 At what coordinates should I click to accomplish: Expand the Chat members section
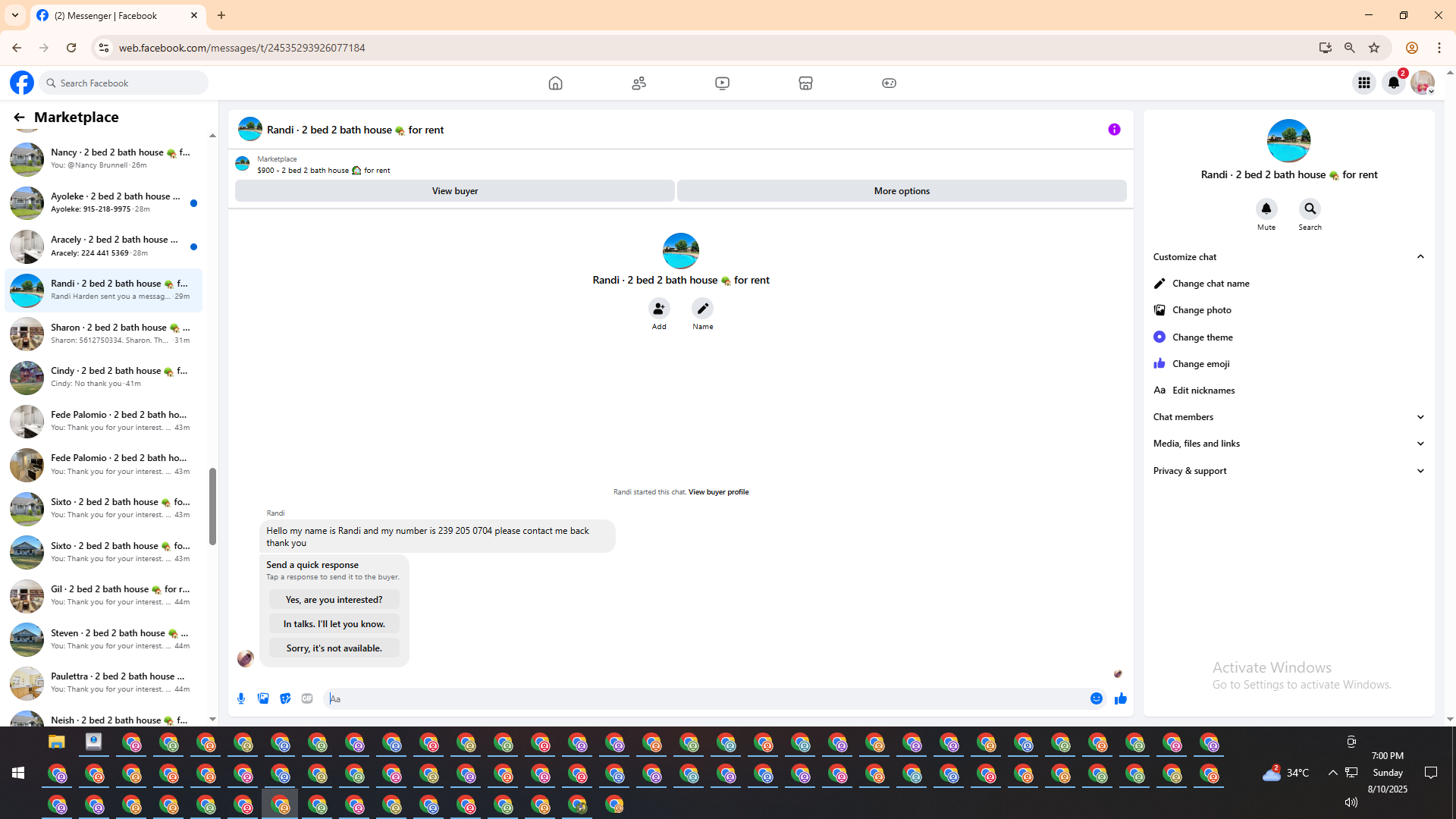(1420, 417)
